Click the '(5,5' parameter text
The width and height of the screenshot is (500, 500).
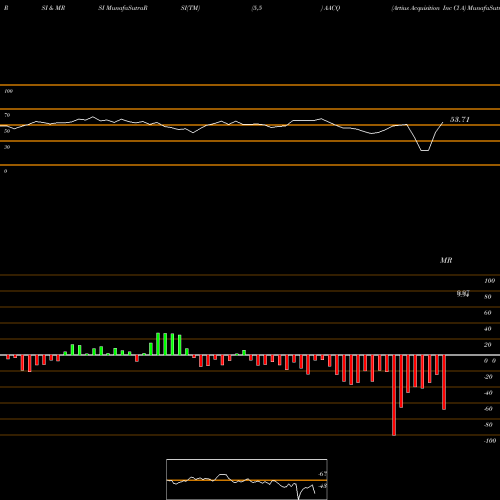[257, 8]
